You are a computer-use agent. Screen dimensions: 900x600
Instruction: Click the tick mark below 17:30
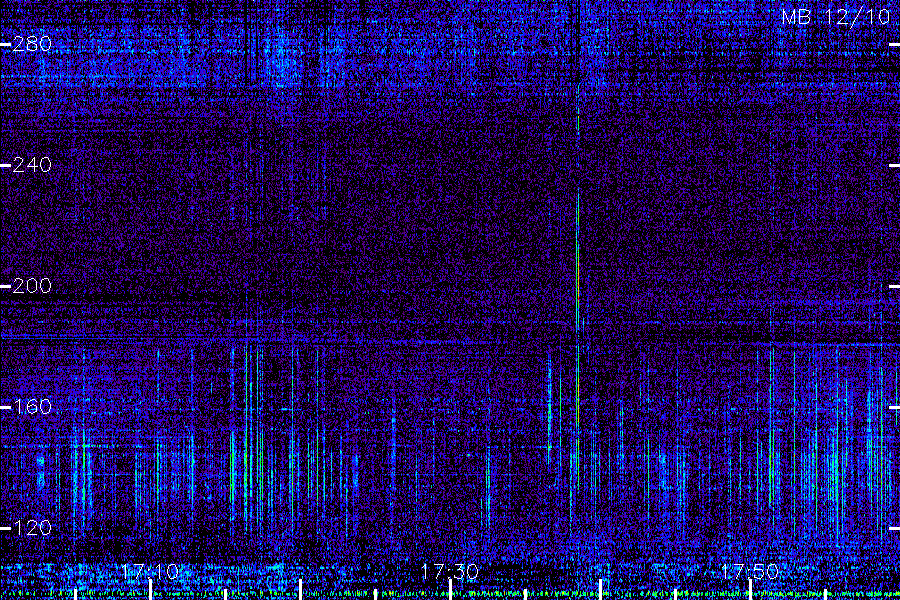coord(450,590)
